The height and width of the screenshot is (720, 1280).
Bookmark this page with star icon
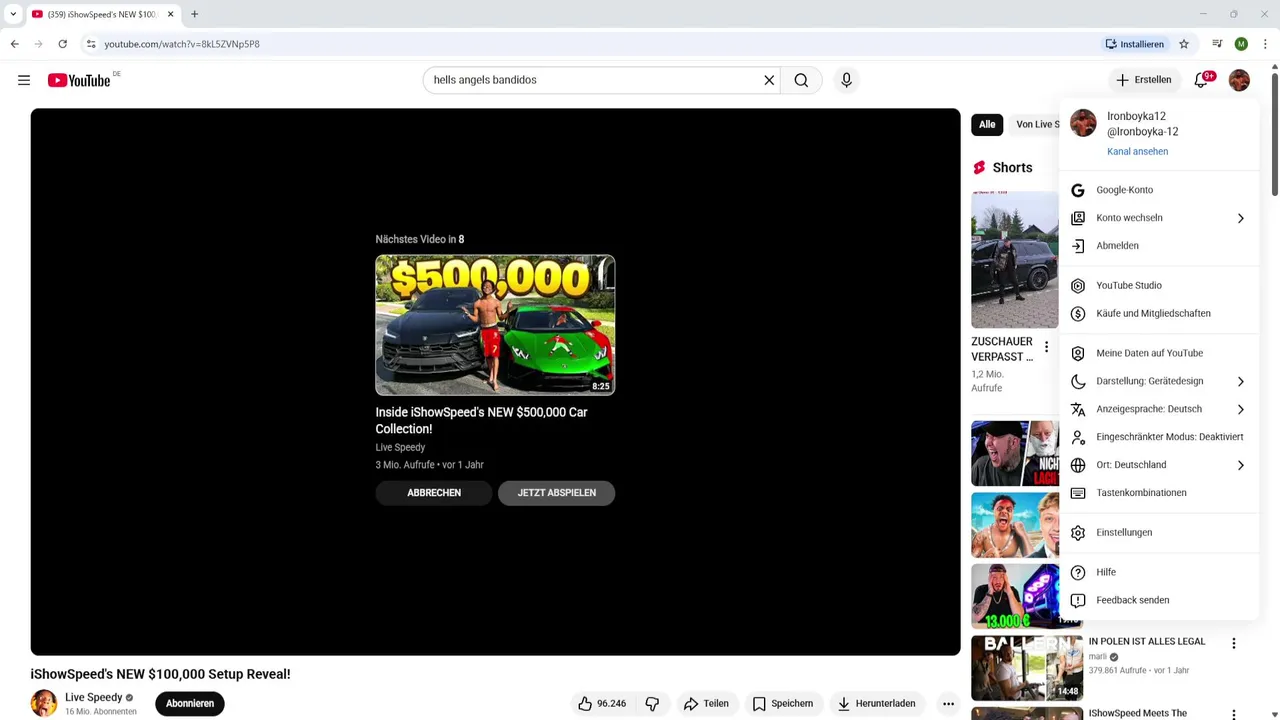click(x=1184, y=44)
